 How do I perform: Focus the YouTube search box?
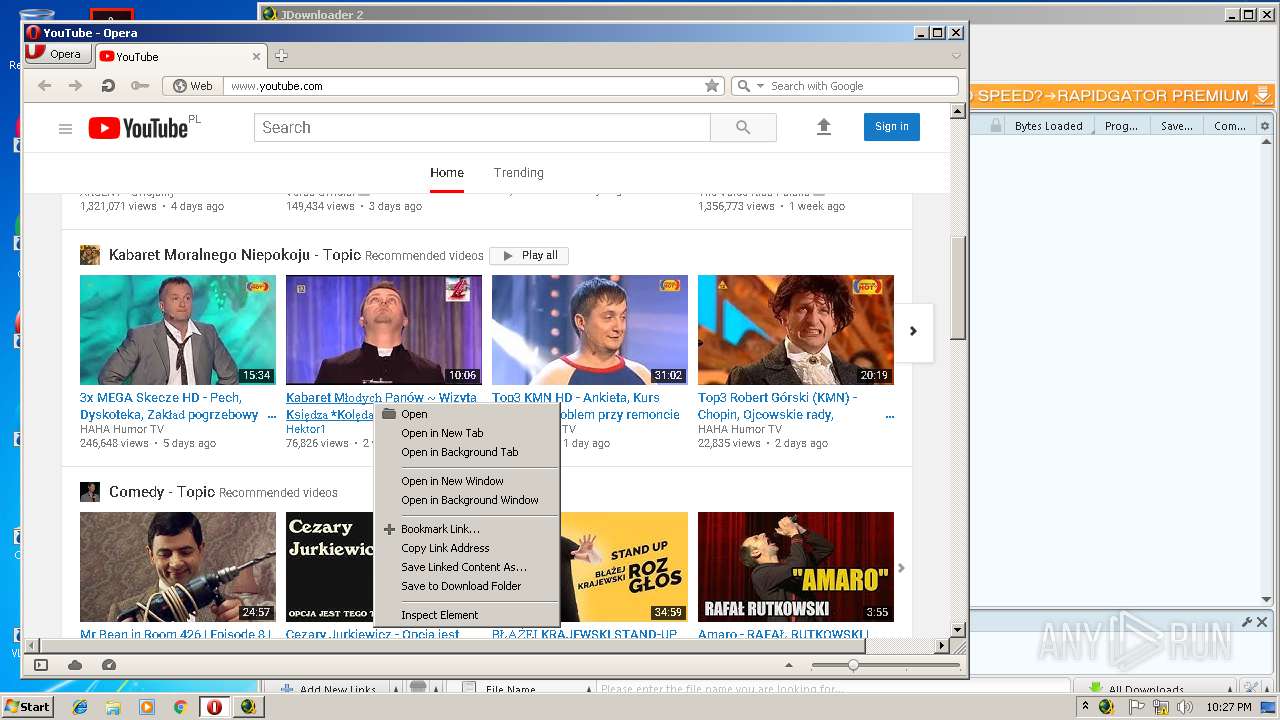coord(482,127)
